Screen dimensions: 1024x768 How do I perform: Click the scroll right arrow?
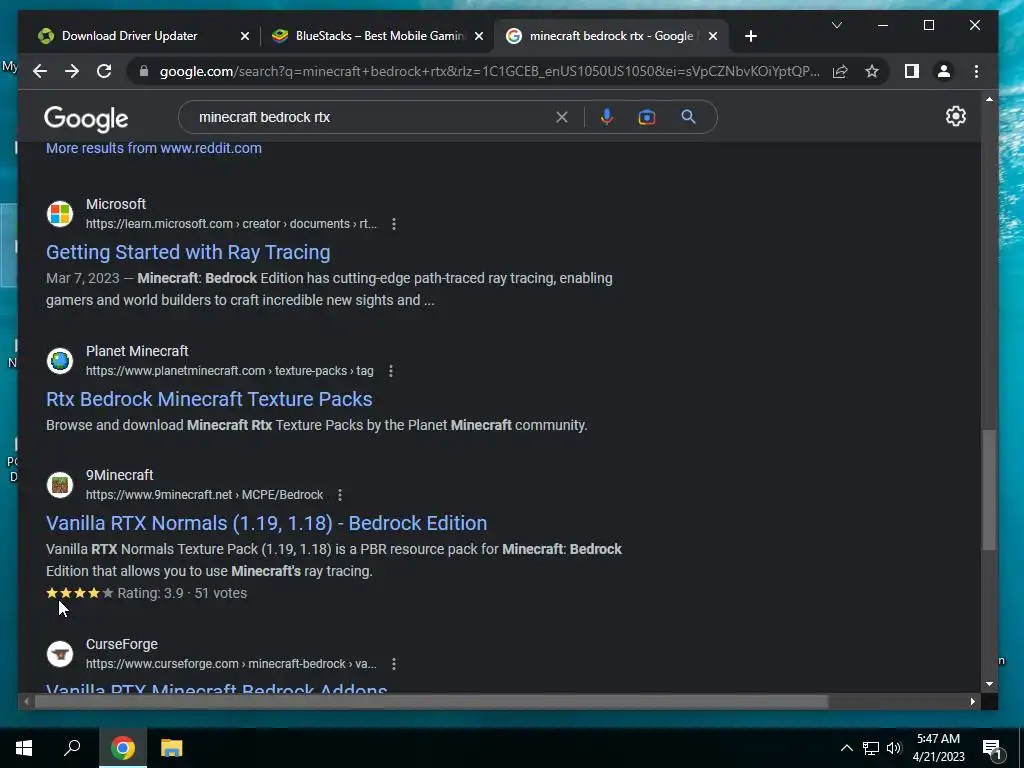pyautogui.click(x=973, y=702)
